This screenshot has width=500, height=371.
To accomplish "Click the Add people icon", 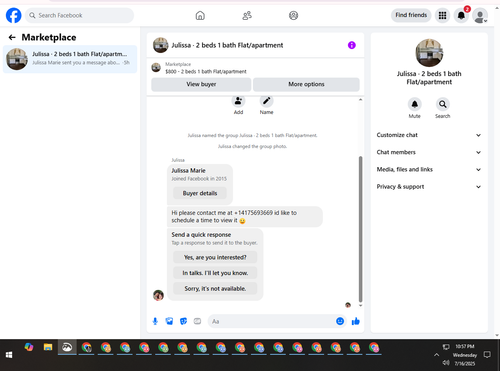I will click(x=238, y=101).
